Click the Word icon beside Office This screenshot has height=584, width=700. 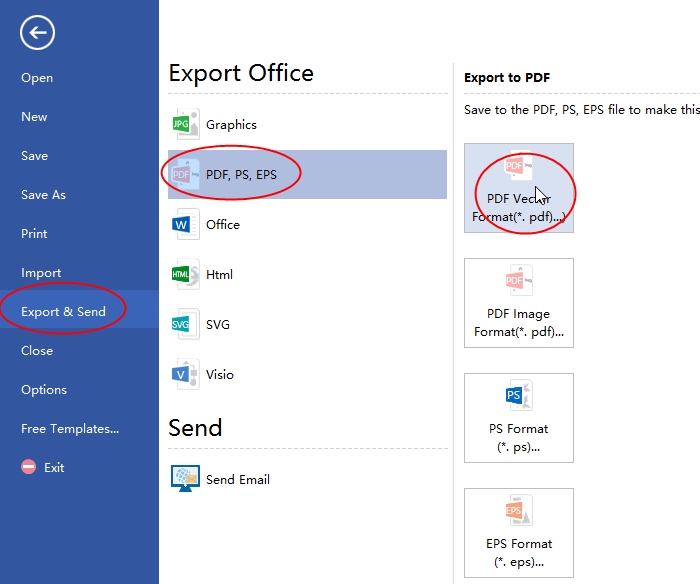point(186,224)
